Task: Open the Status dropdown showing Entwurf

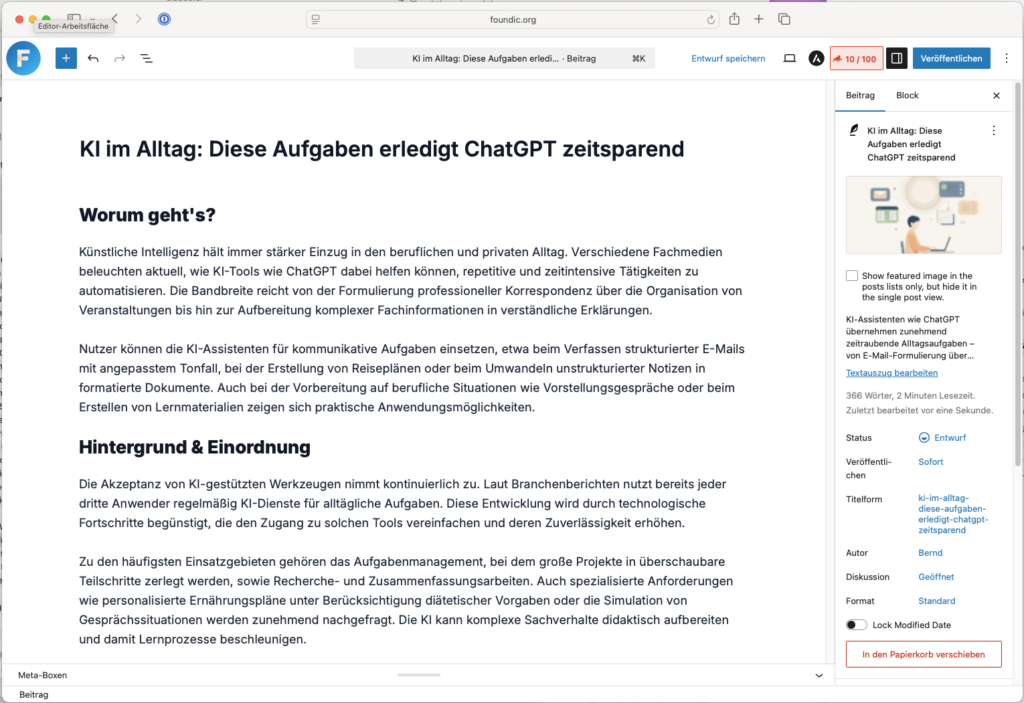Action: click(947, 438)
